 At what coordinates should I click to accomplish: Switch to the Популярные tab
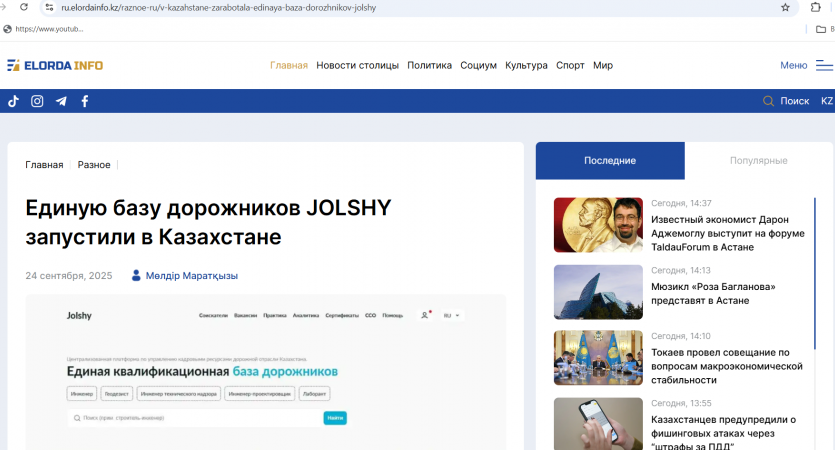(x=759, y=161)
